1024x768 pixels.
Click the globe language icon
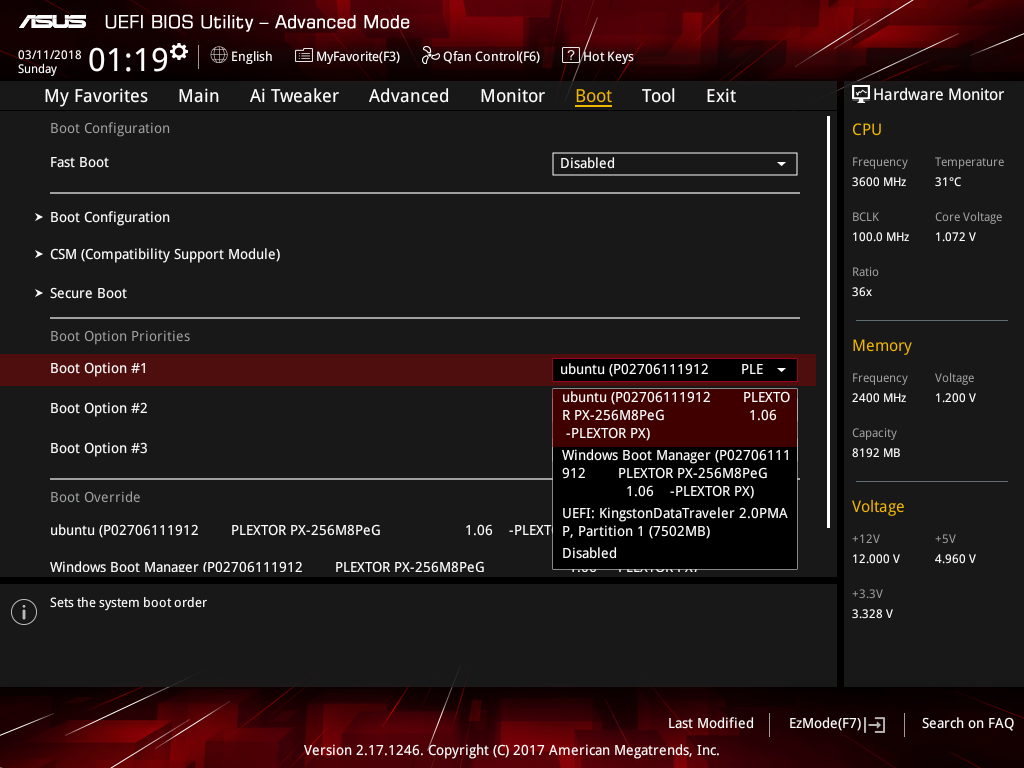coord(219,56)
